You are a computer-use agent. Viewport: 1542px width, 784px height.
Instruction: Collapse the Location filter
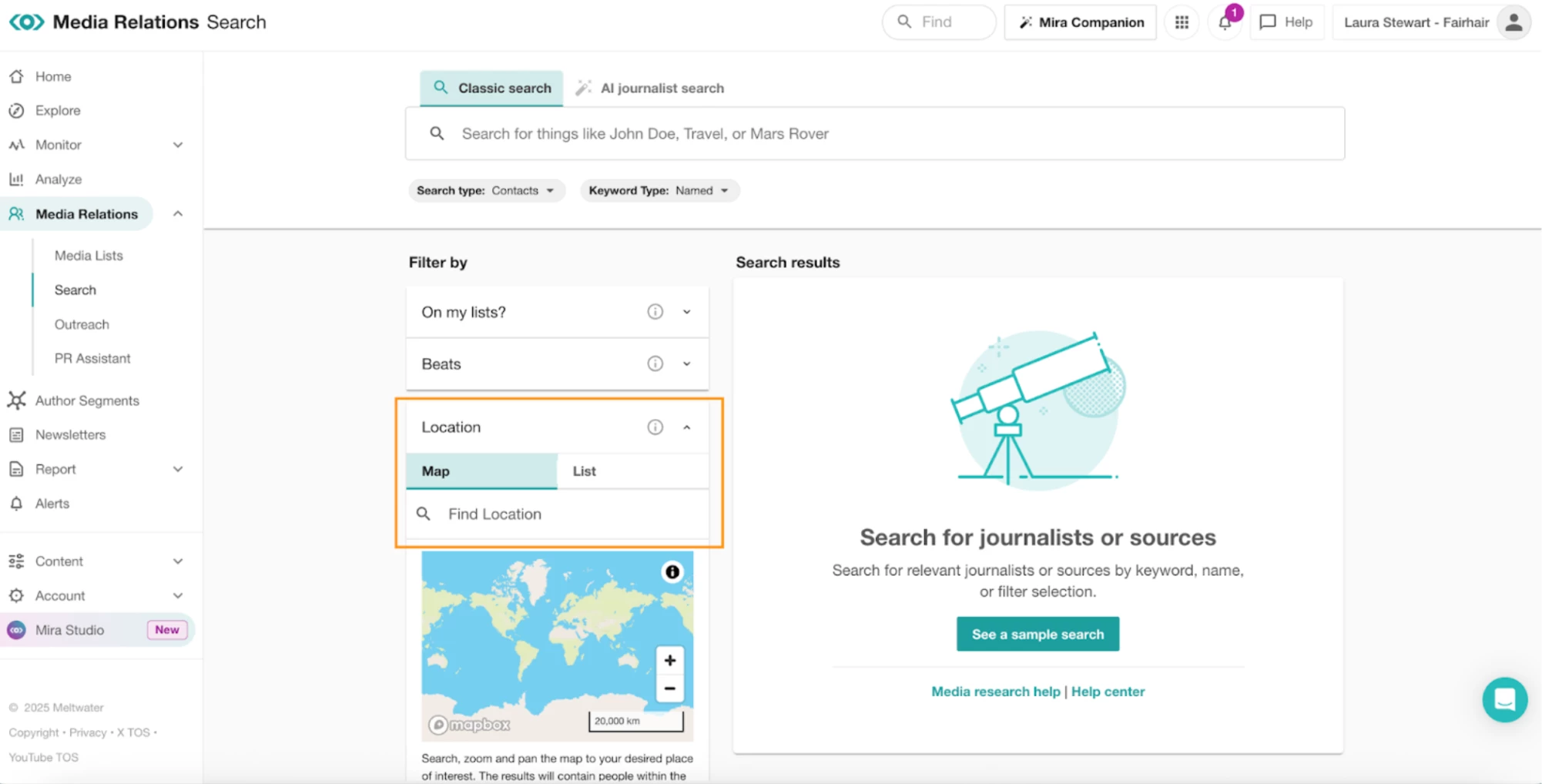point(686,427)
